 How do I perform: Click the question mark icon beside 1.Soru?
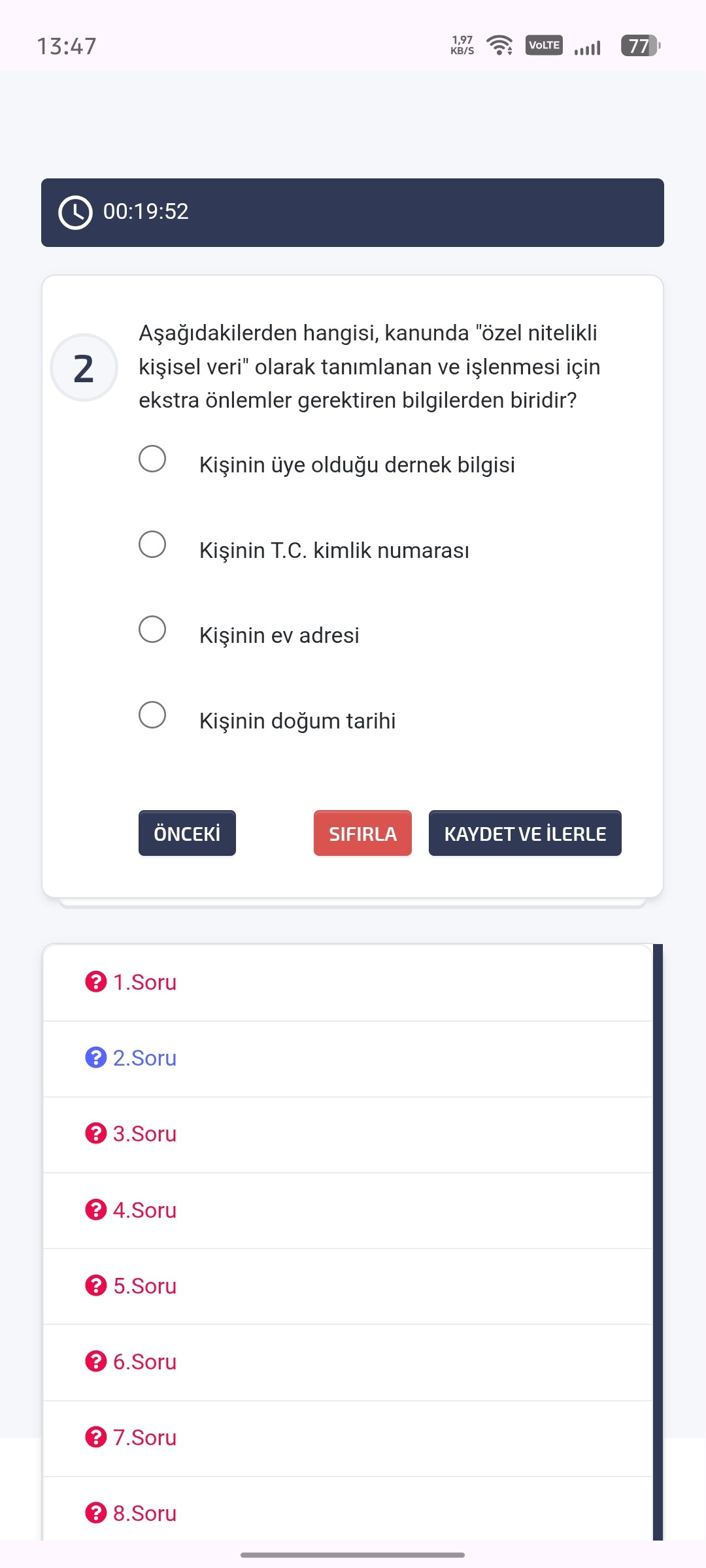coord(95,981)
